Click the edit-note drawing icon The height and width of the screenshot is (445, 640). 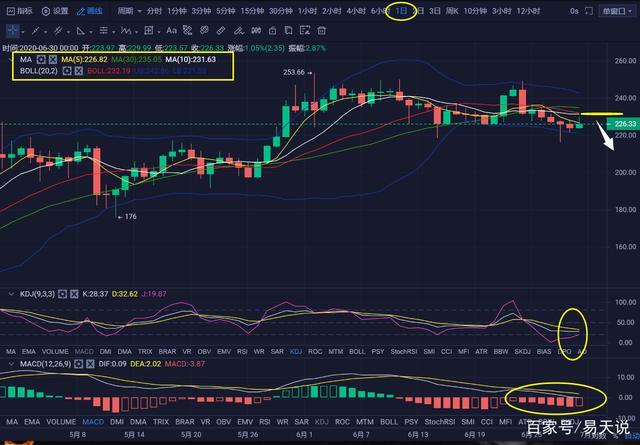coord(304,30)
